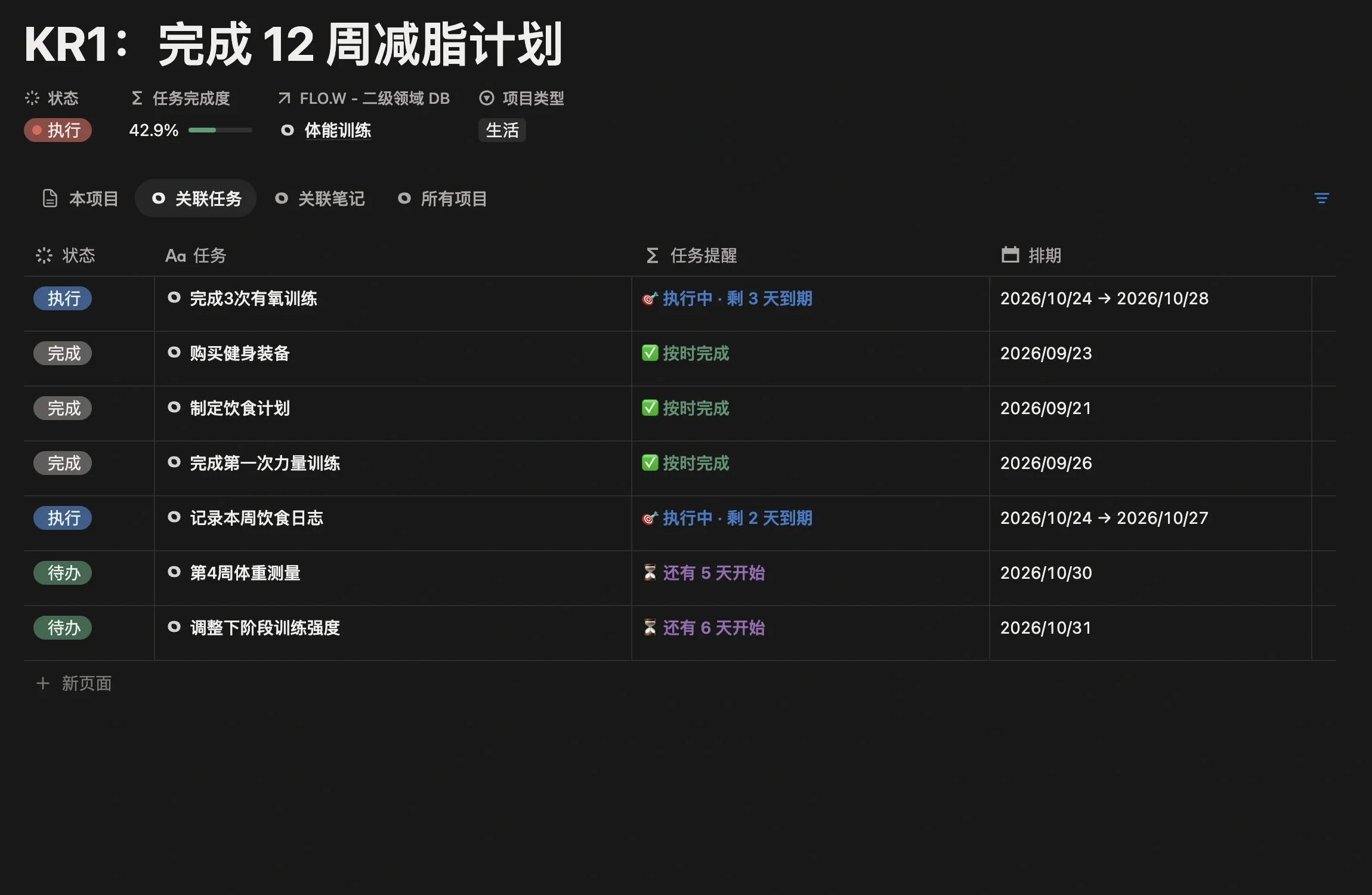Open task 完成第一次力量训练
1372x895 pixels.
point(265,463)
